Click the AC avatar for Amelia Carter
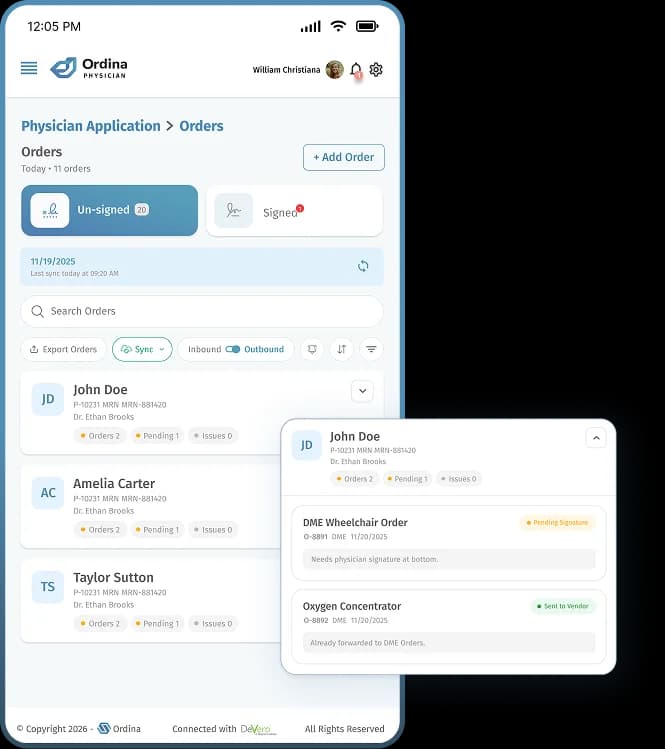Image resolution: width=665 pixels, height=749 pixels. [x=48, y=492]
